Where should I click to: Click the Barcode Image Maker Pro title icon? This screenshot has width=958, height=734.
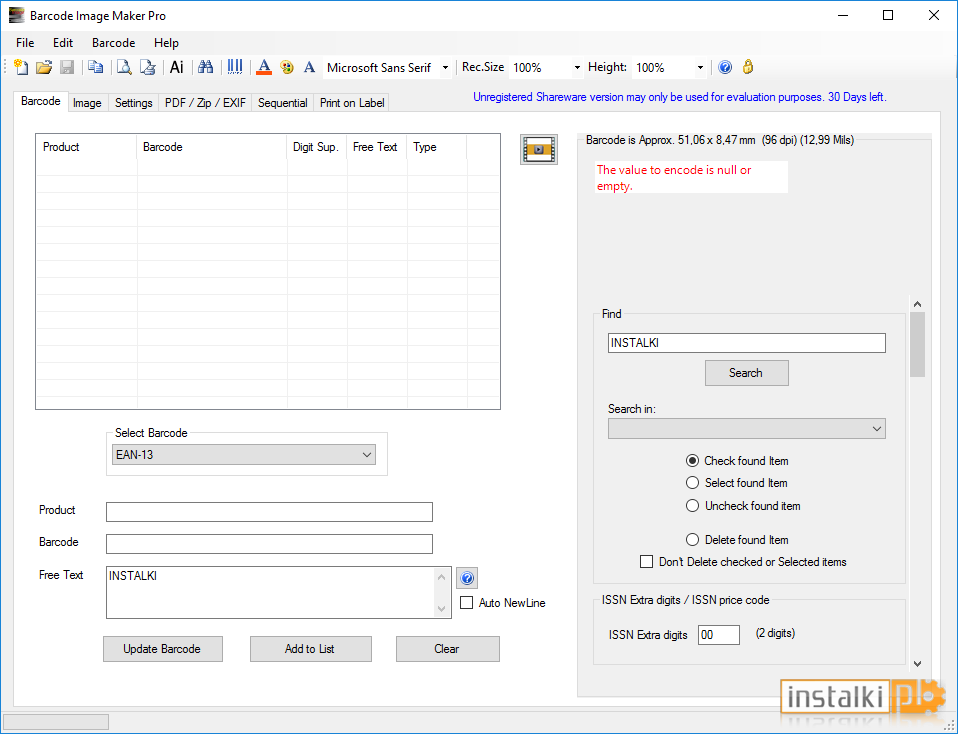tap(16, 15)
